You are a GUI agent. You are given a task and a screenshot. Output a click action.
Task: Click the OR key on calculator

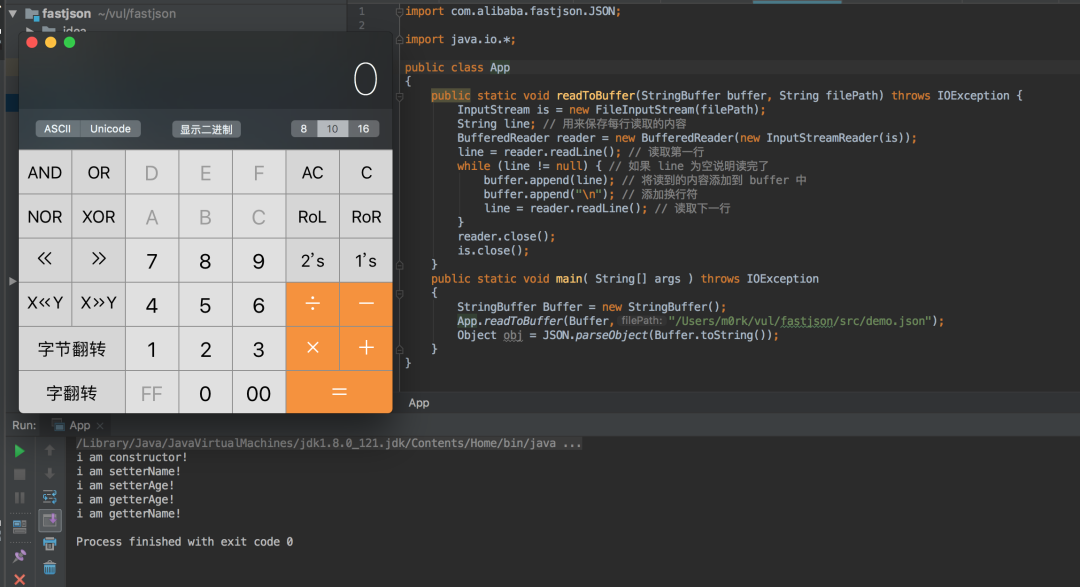98,172
